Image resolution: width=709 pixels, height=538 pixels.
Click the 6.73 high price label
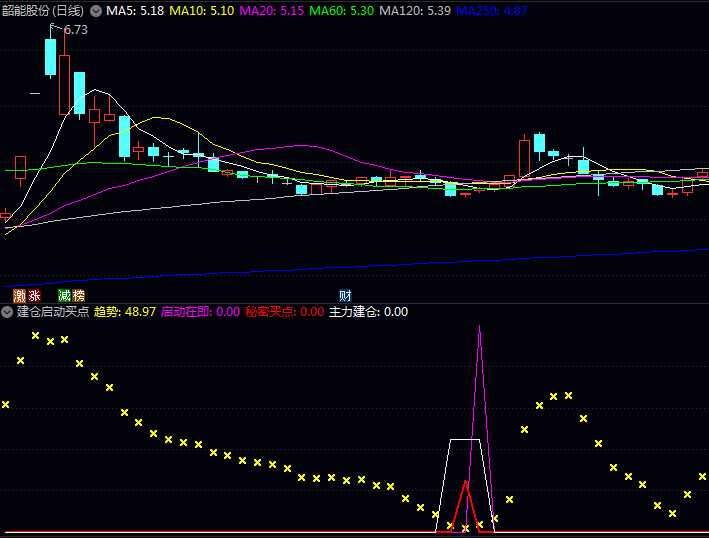tap(75, 30)
